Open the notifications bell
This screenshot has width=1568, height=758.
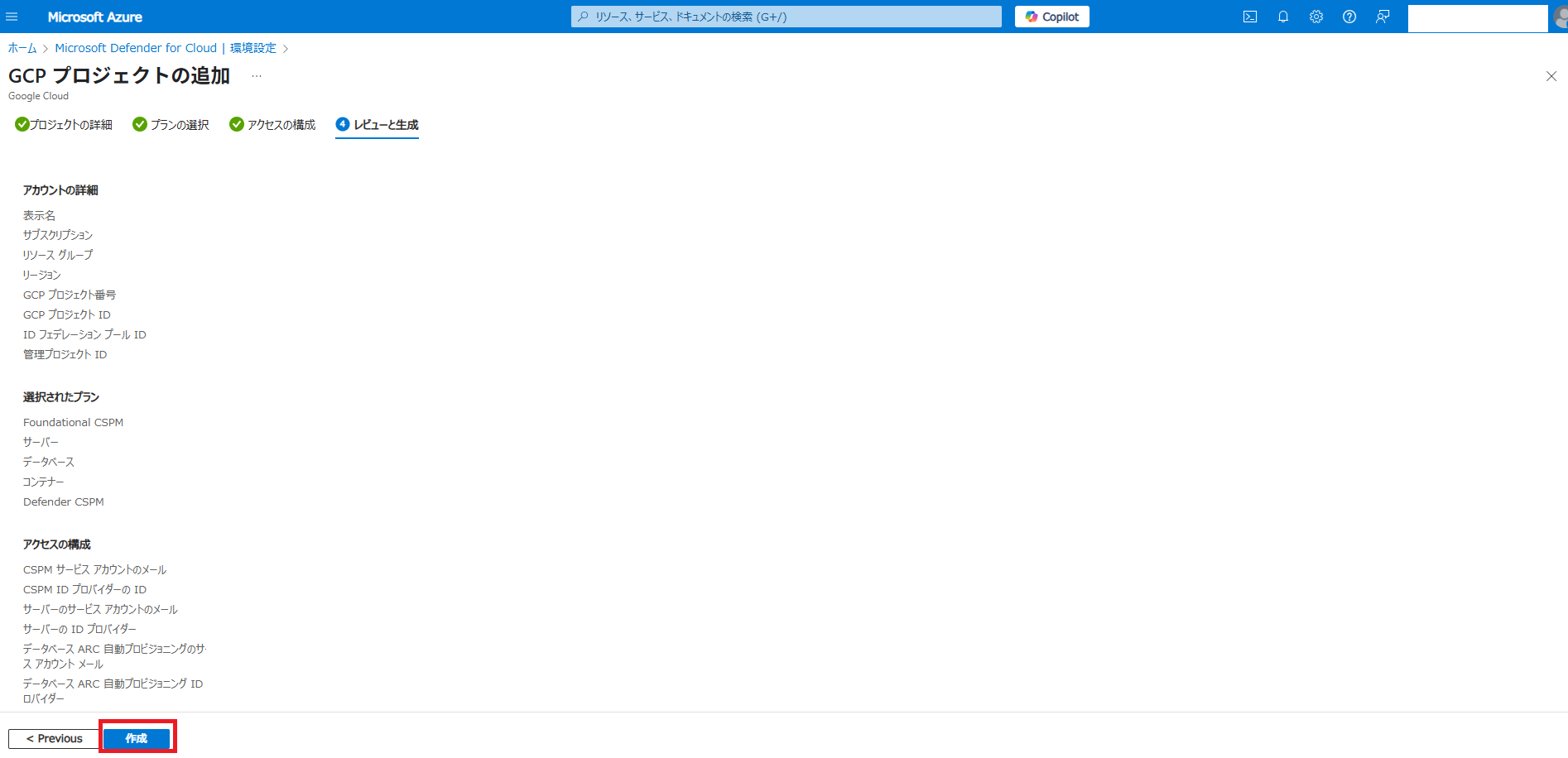click(1283, 17)
